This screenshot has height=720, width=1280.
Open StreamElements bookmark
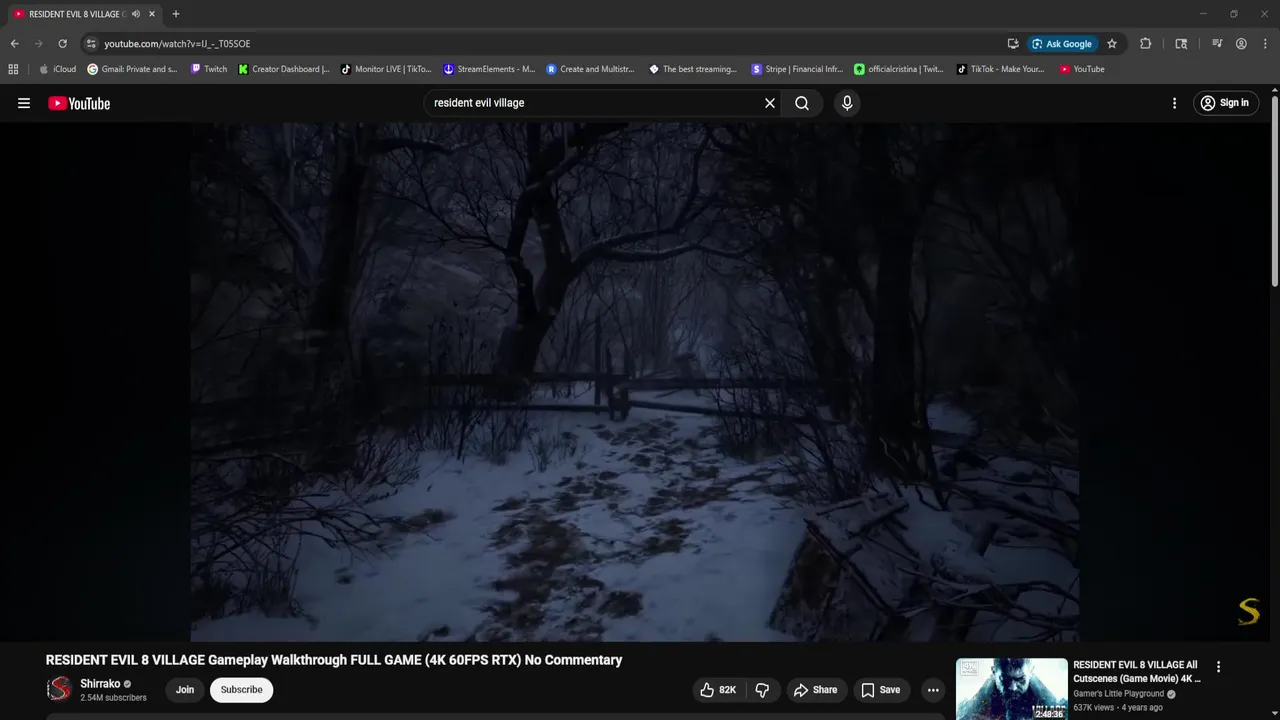pyautogui.click(x=489, y=69)
